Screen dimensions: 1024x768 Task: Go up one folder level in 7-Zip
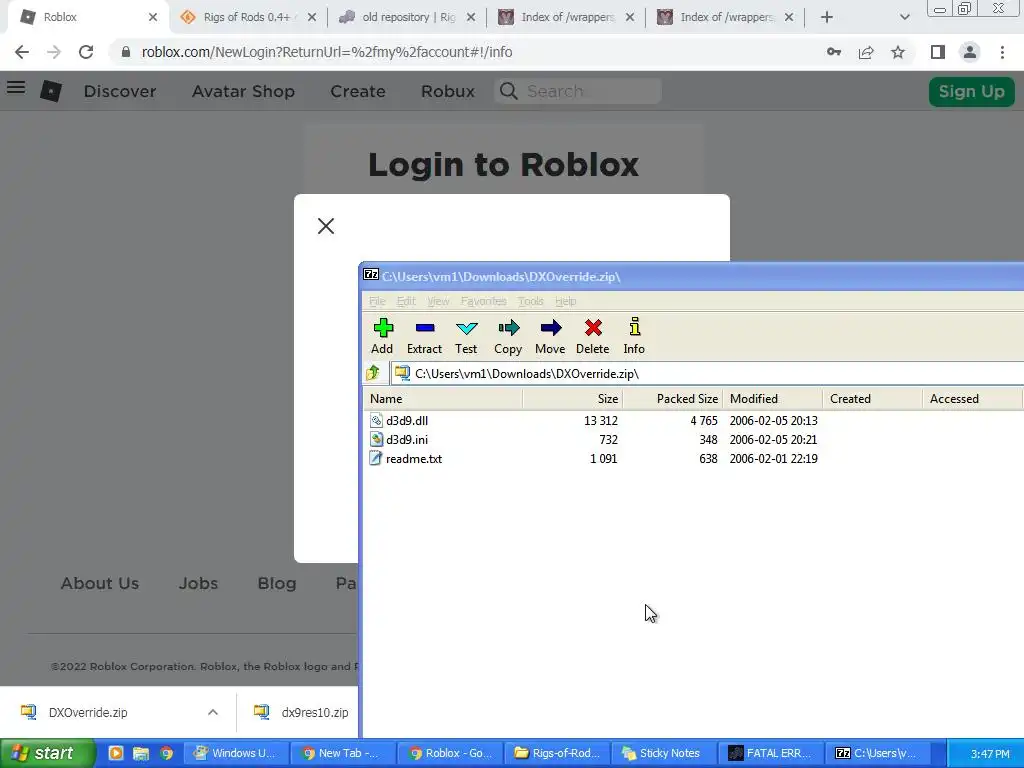coord(374,373)
